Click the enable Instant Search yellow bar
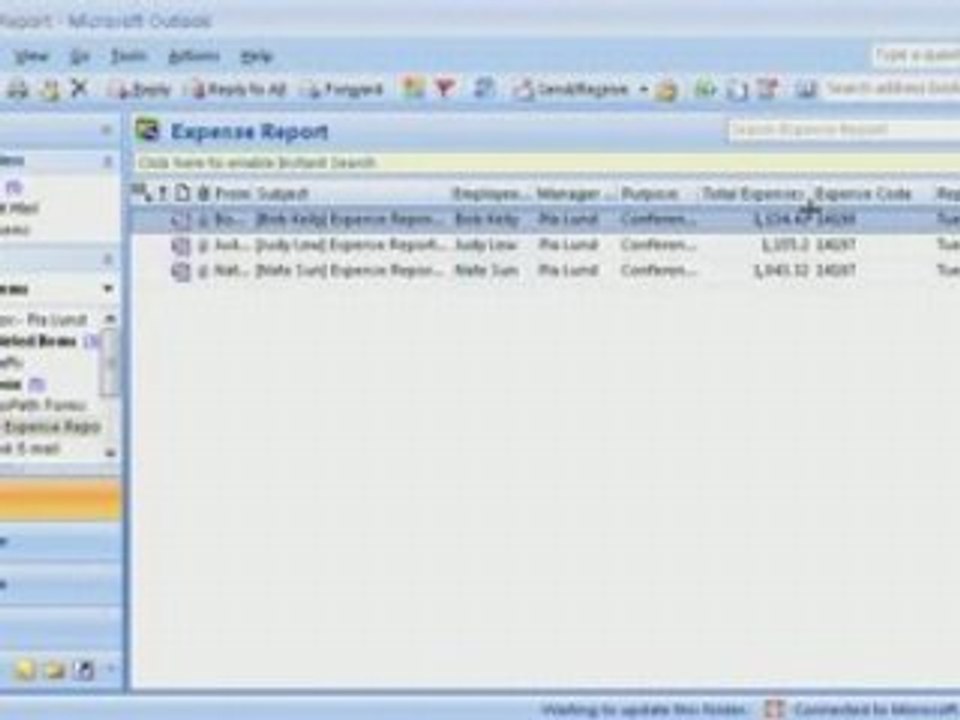This screenshot has width=960, height=720. pyautogui.click(x=547, y=162)
